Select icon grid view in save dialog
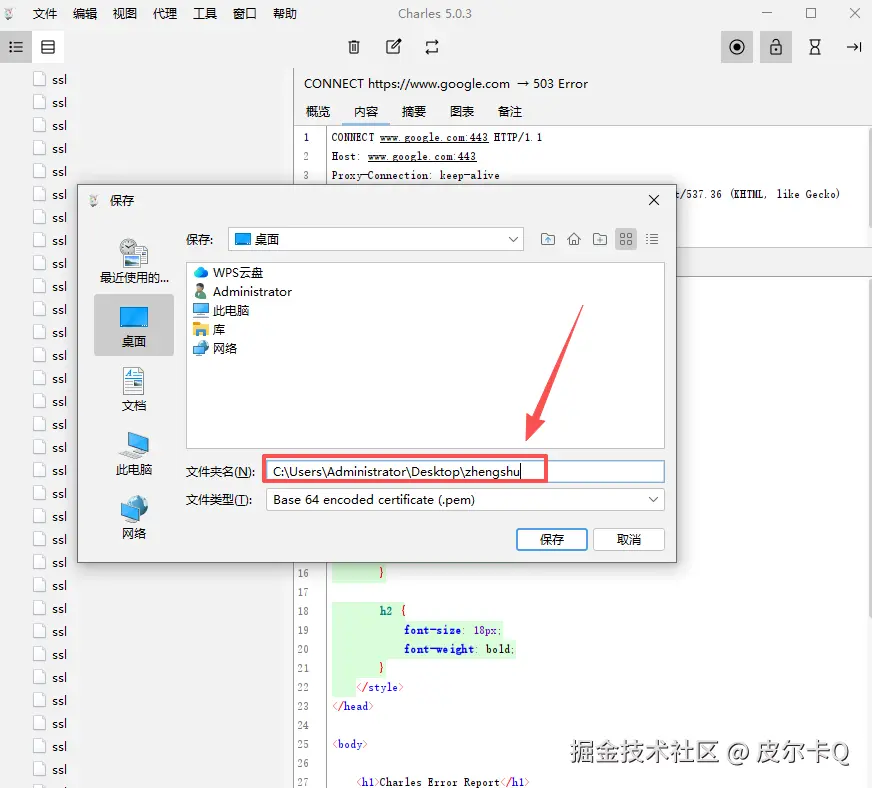The image size is (872, 788). [626, 239]
